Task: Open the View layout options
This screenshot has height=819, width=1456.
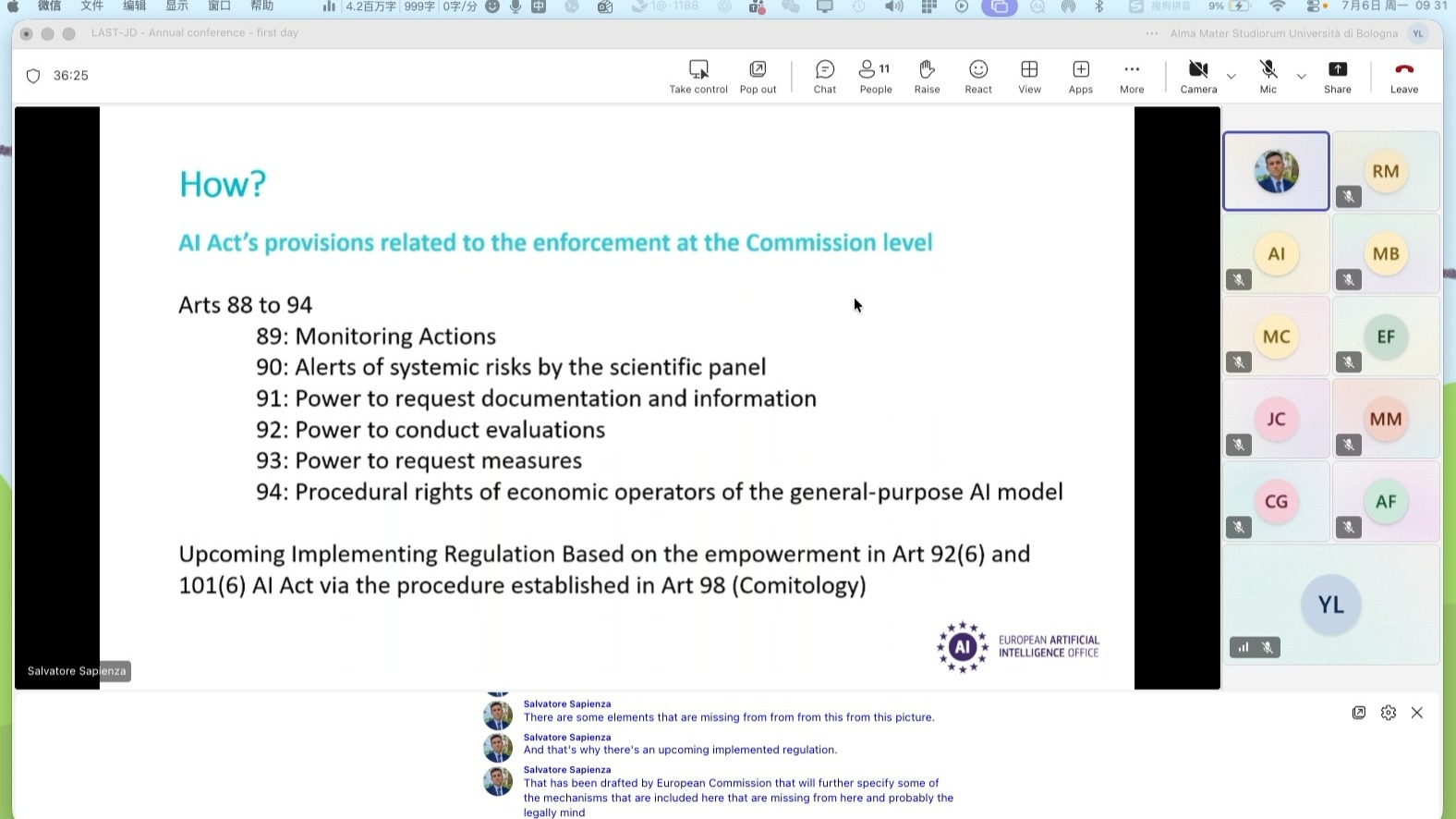Action: [x=1029, y=77]
